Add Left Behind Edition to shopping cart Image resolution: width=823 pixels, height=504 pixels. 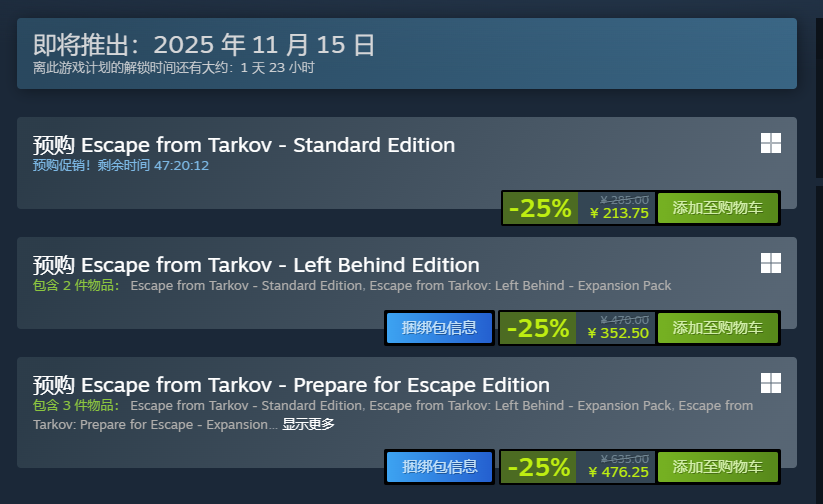[717, 328]
